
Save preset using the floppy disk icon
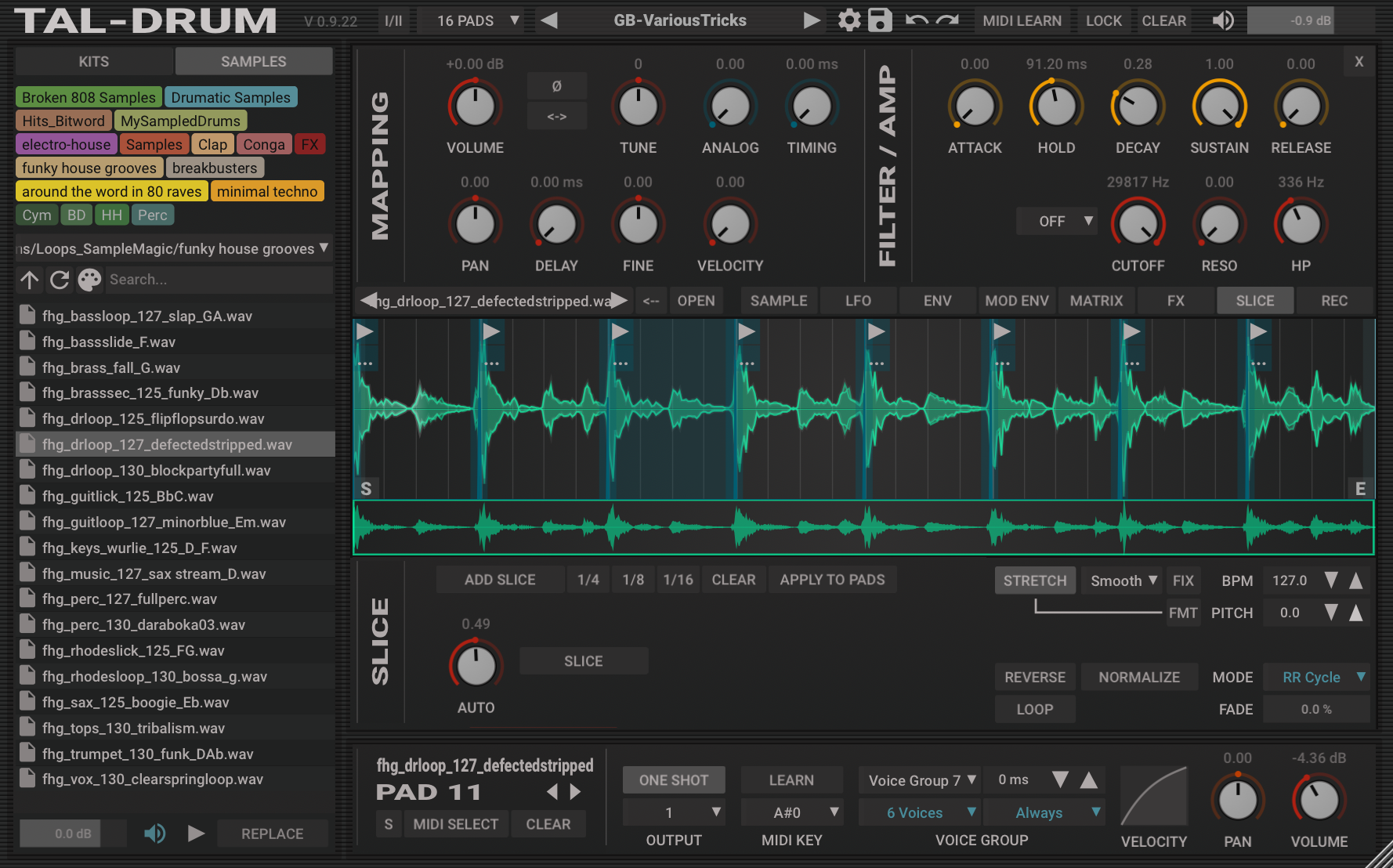880,20
